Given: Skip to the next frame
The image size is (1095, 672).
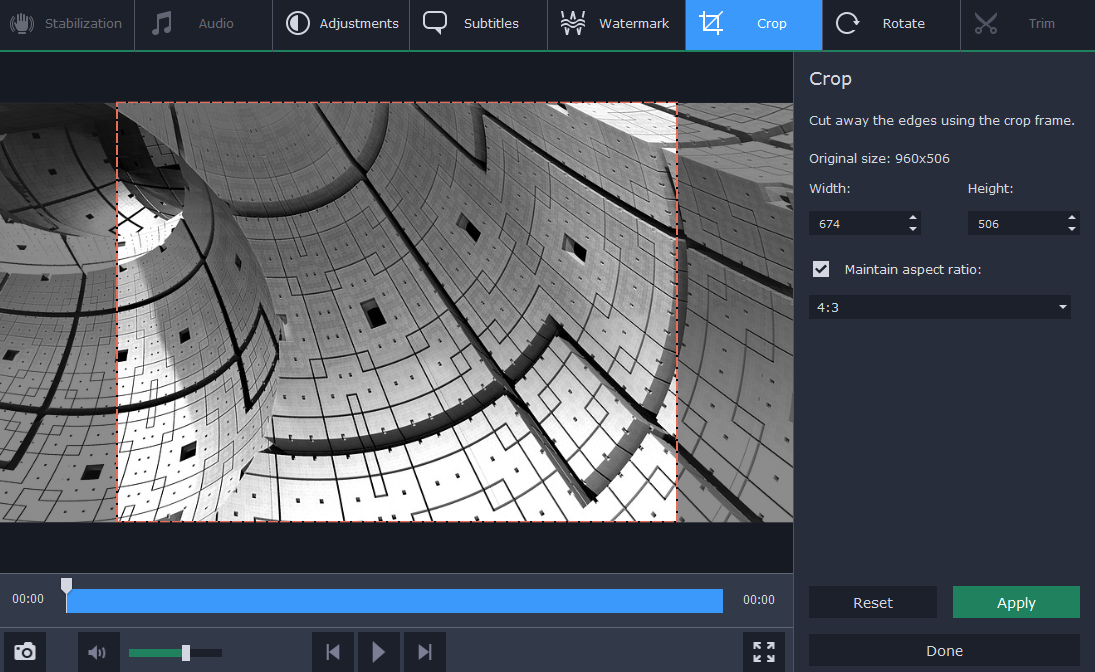Looking at the screenshot, I should click(x=424, y=652).
